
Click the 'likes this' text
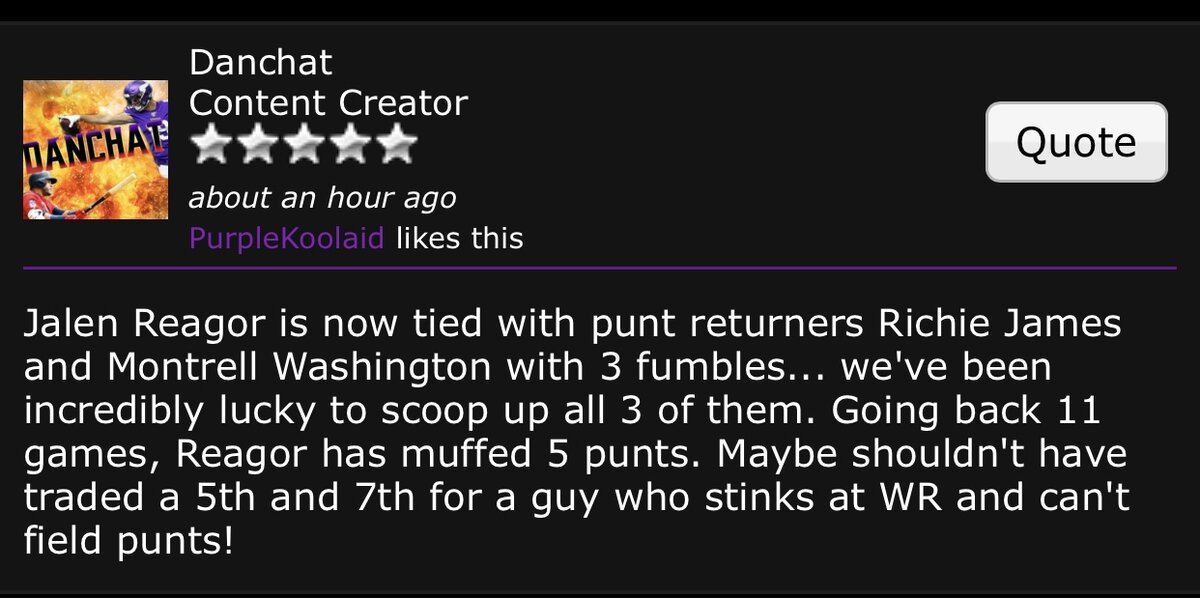point(459,239)
